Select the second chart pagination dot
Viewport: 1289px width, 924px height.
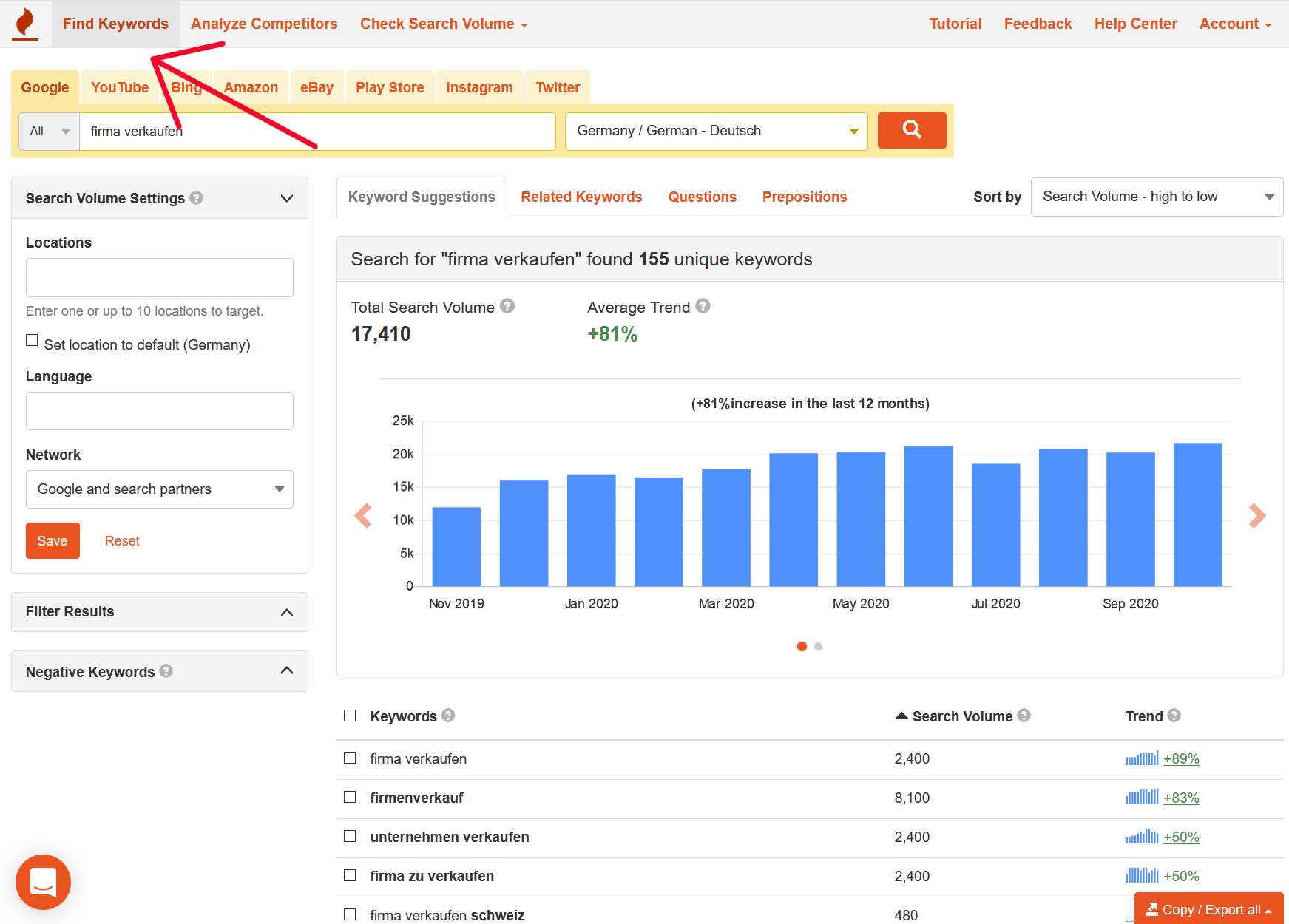[818, 646]
